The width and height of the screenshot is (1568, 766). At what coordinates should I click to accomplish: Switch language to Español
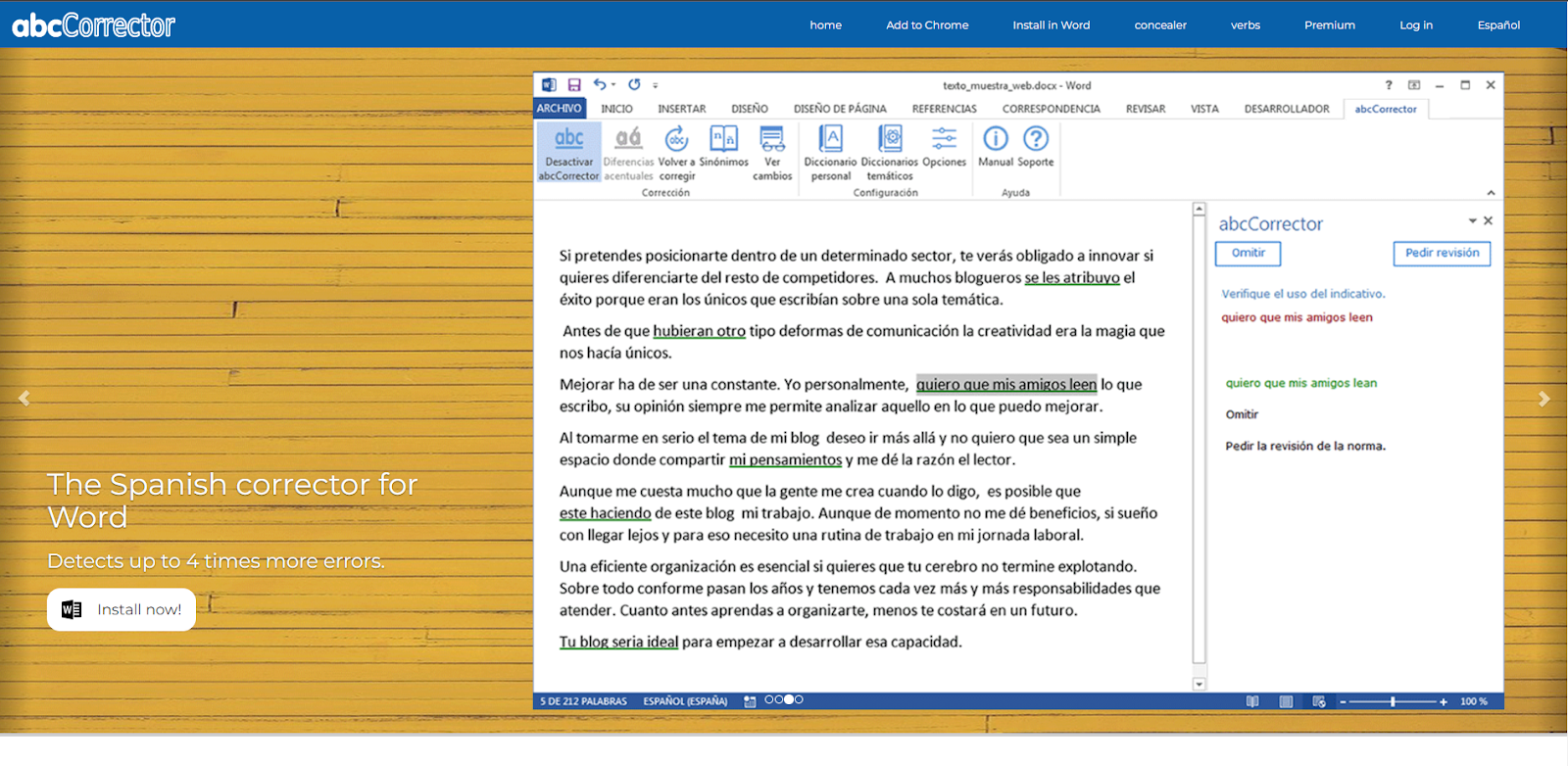(1498, 25)
